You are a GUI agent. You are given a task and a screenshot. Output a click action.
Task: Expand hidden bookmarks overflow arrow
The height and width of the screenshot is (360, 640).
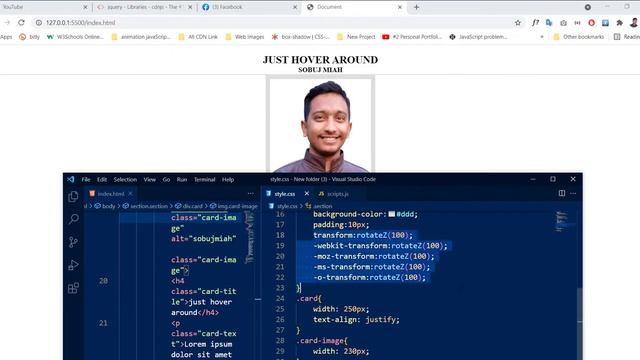tap(542, 37)
